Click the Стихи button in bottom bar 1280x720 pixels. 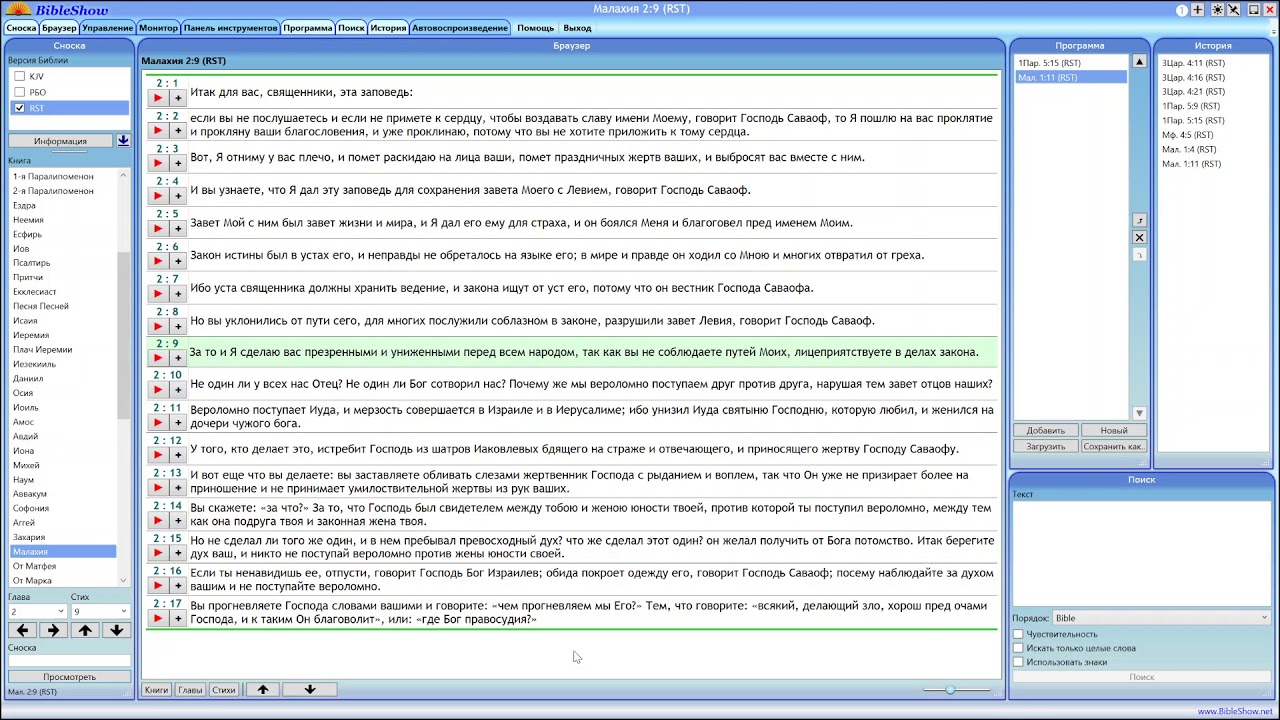224,690
